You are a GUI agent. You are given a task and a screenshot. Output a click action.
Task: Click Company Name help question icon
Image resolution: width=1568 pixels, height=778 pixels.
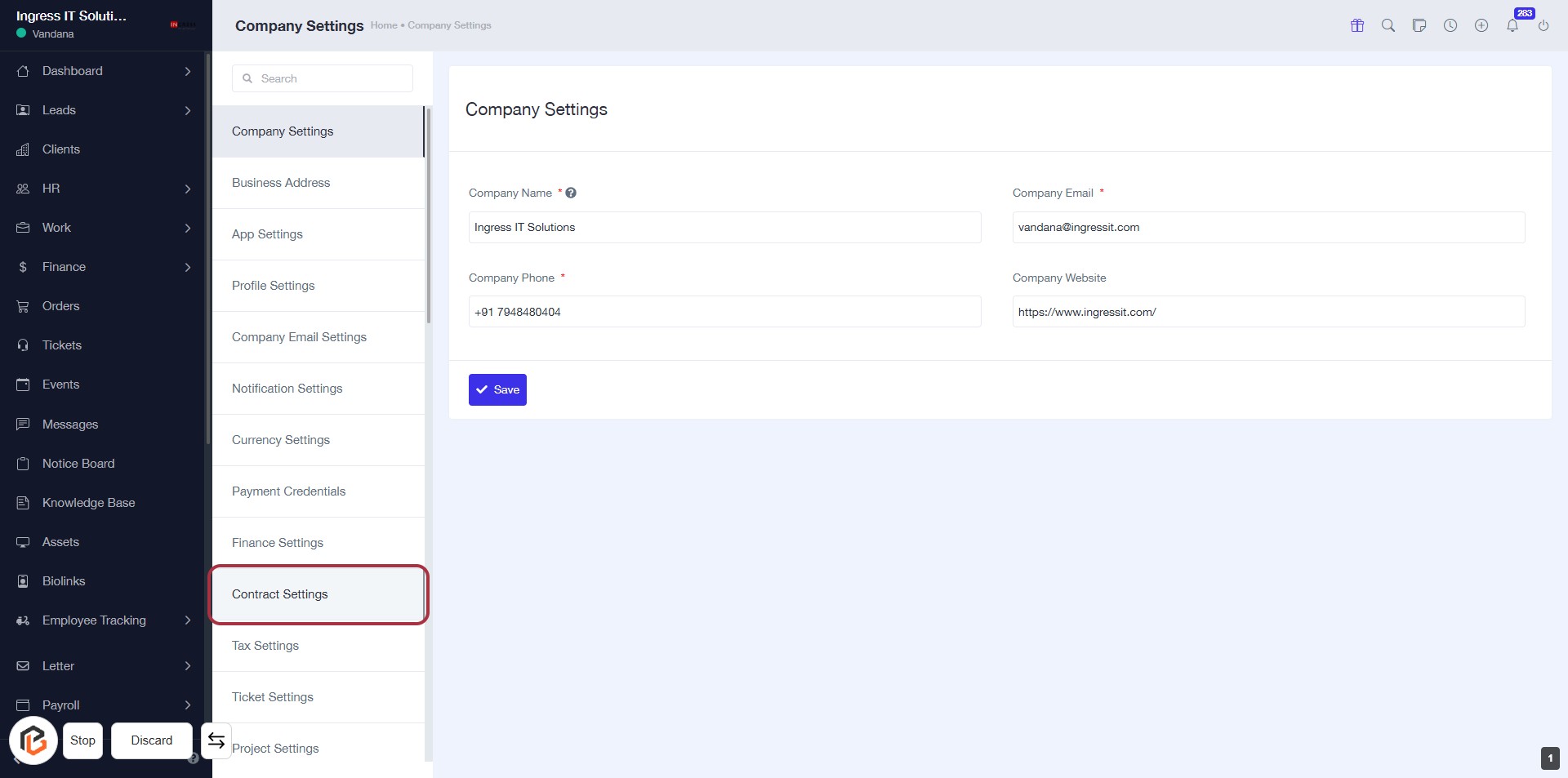click(571, 193)
